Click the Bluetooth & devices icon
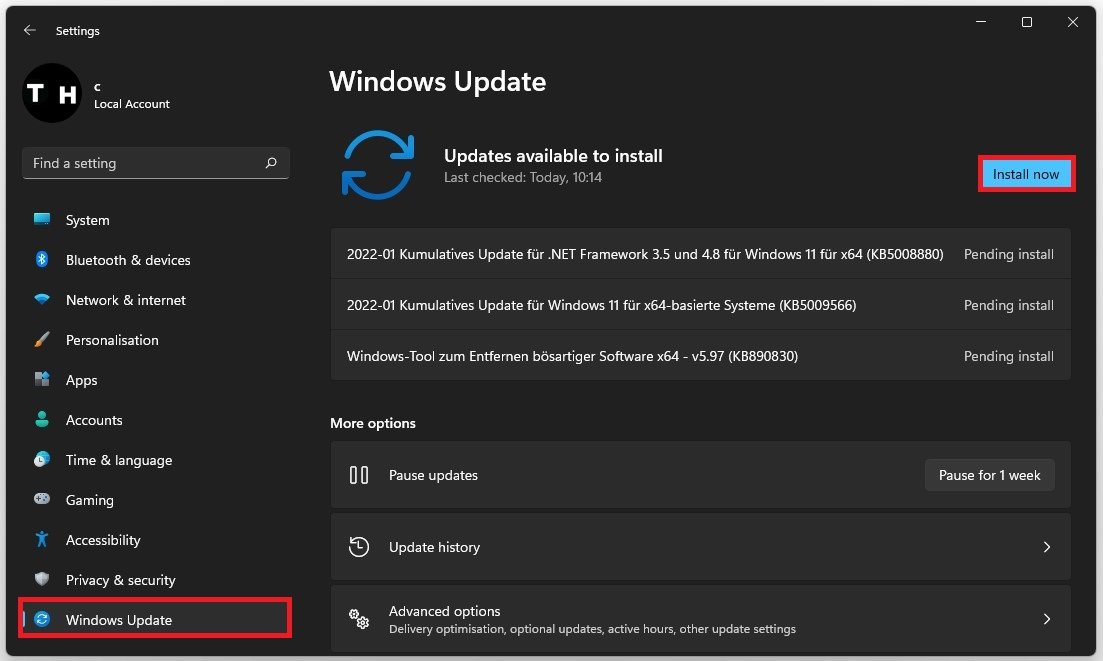This screenshot has height=661, width=1103. 42,260
